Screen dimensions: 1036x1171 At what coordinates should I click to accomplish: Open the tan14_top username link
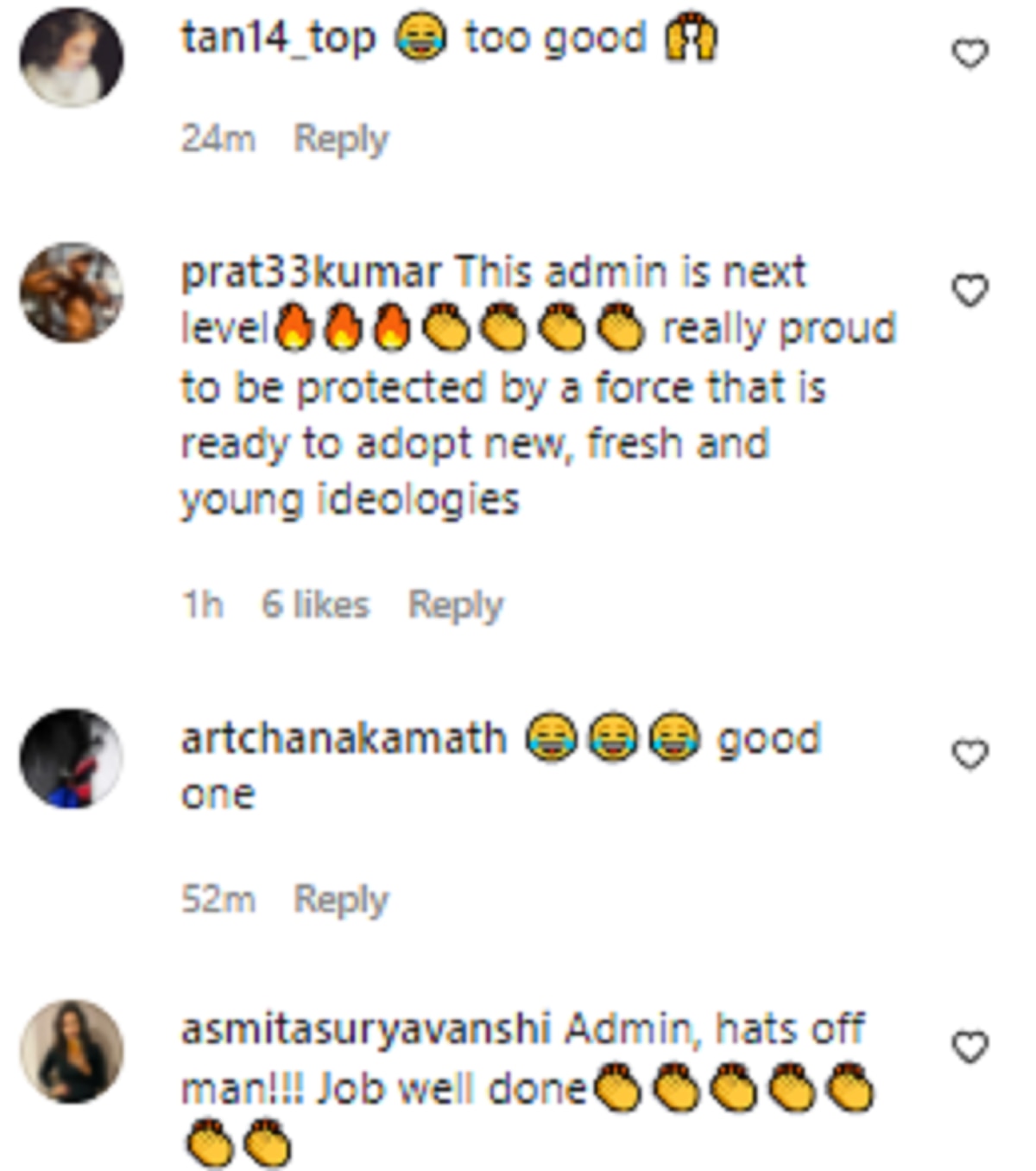tap(278, 38)
